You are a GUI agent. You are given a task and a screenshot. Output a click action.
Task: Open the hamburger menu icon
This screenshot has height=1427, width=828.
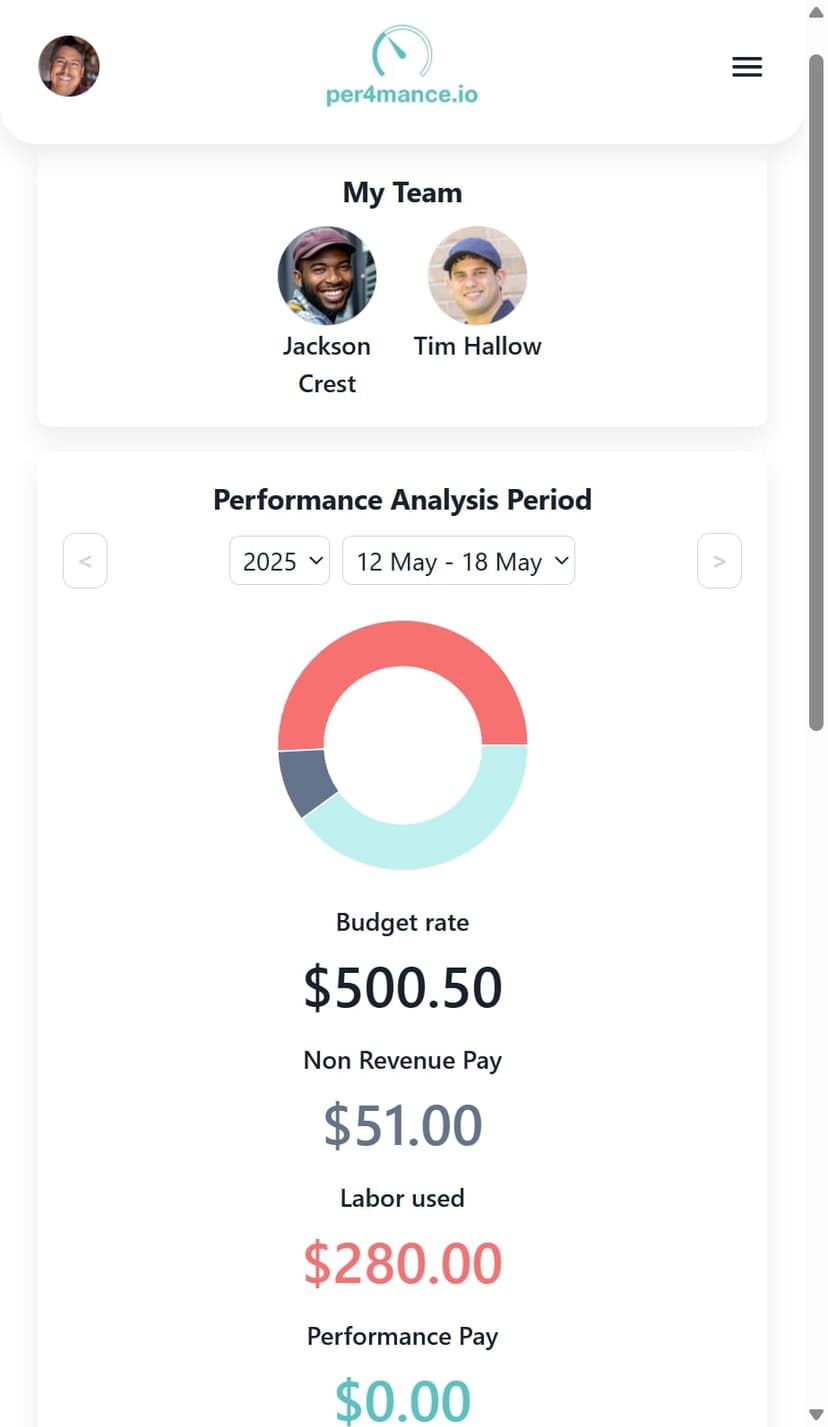click(x=747, y=67)
